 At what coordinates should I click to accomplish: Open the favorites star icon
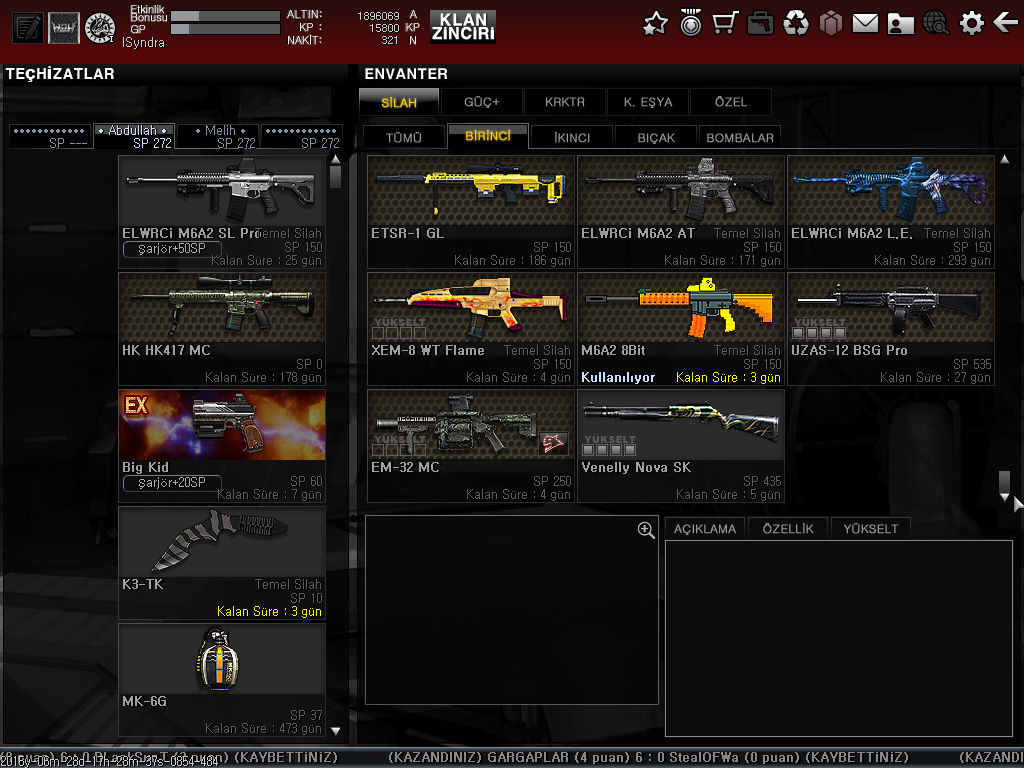[656, 24]
